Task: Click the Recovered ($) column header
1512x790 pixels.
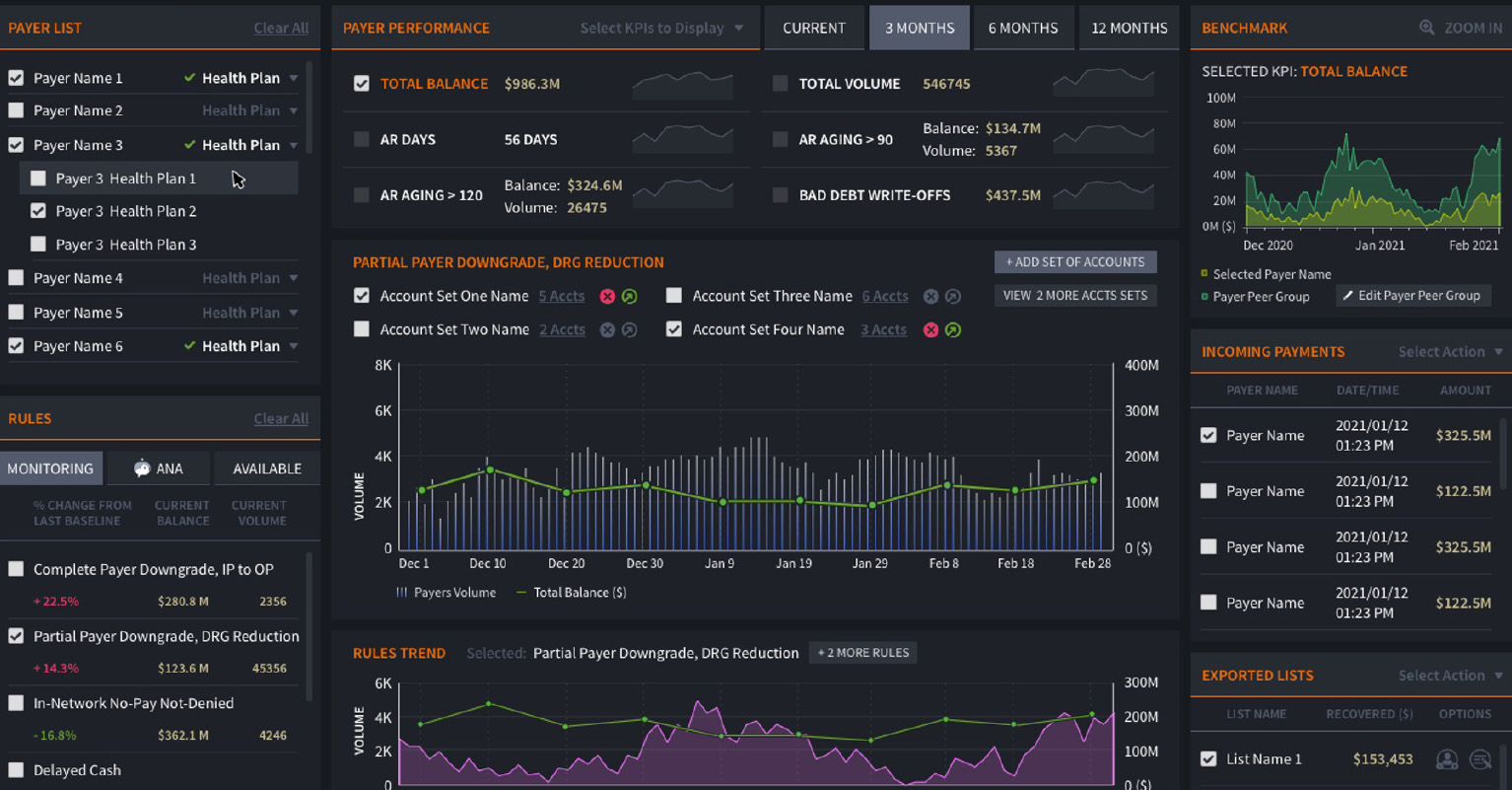Action: pos(1369,714)
